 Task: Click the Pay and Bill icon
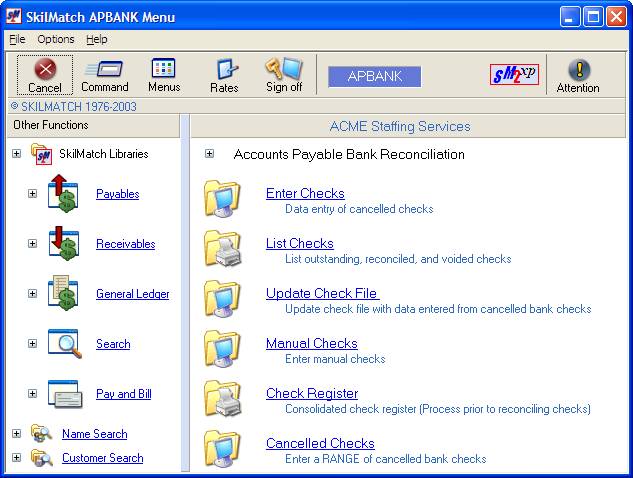[65, 394]
